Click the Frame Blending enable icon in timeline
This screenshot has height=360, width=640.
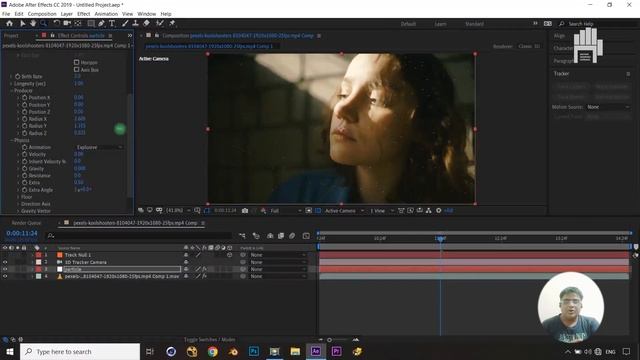pos(281,236)
